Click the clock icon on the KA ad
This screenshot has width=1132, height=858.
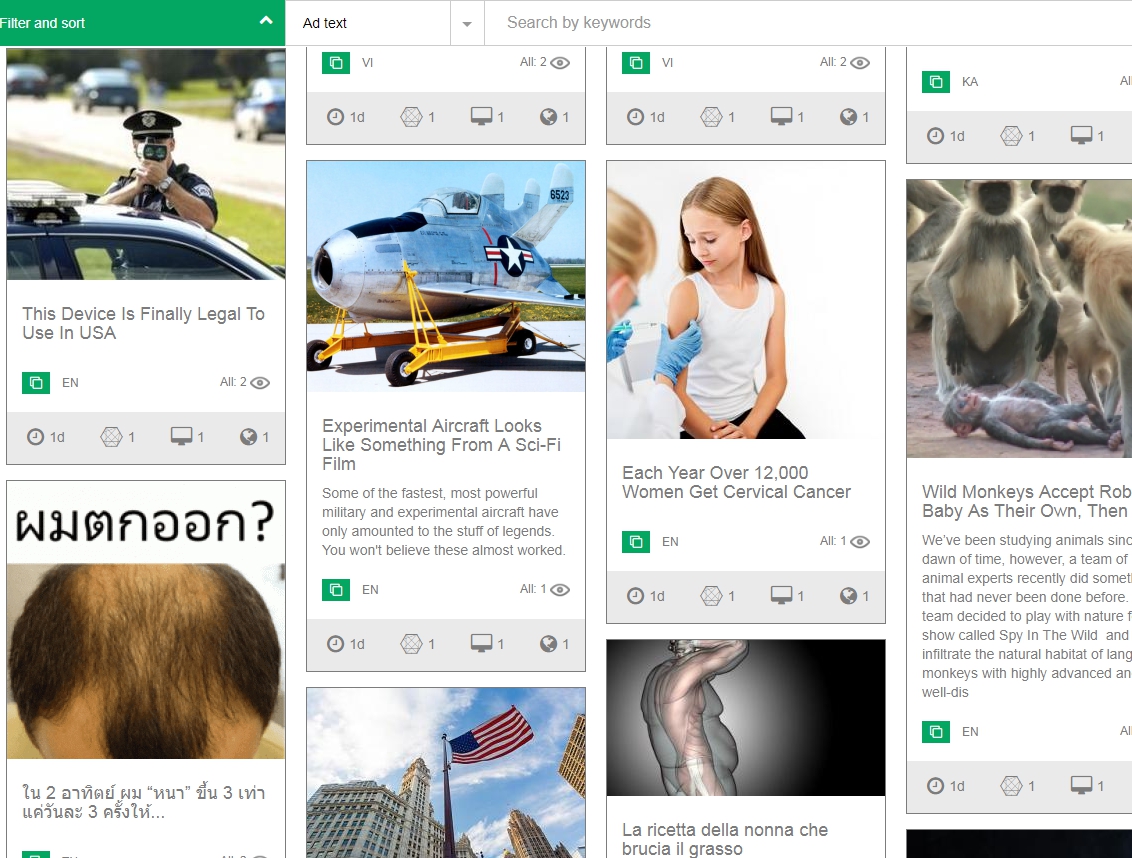click(x=935, y=136)
